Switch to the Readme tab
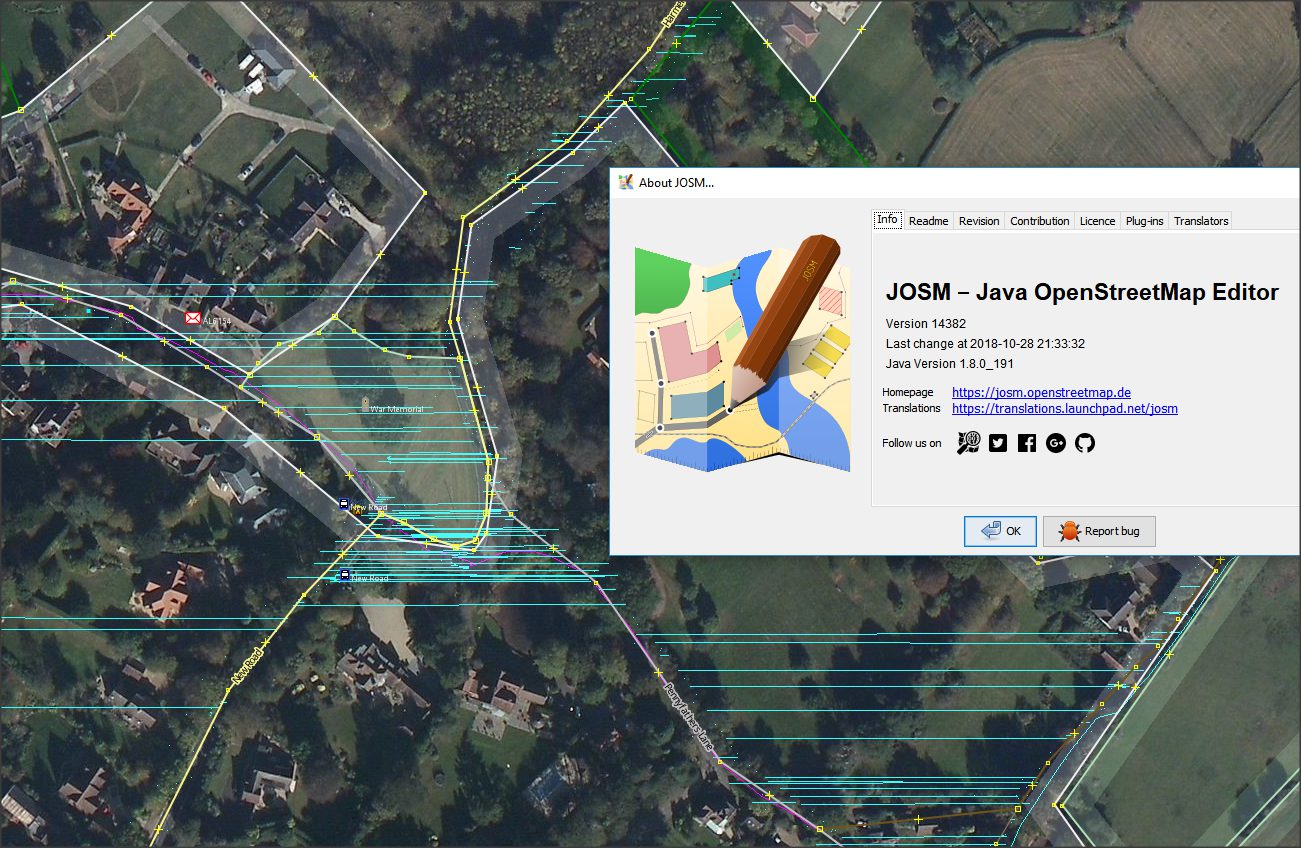 (928, 221)
